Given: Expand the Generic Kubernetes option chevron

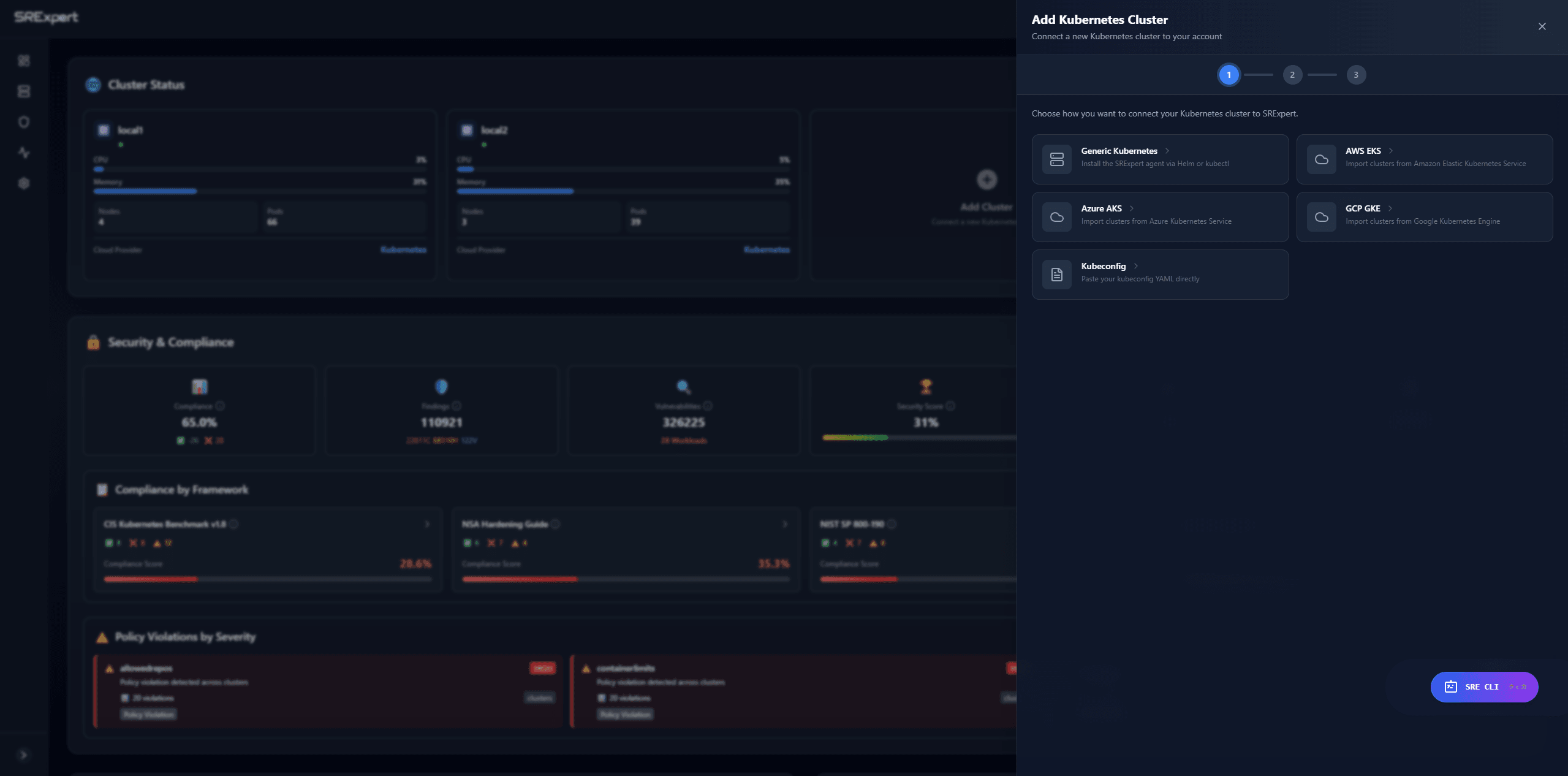Looking at the screenshot, I should coord(1167,151).
